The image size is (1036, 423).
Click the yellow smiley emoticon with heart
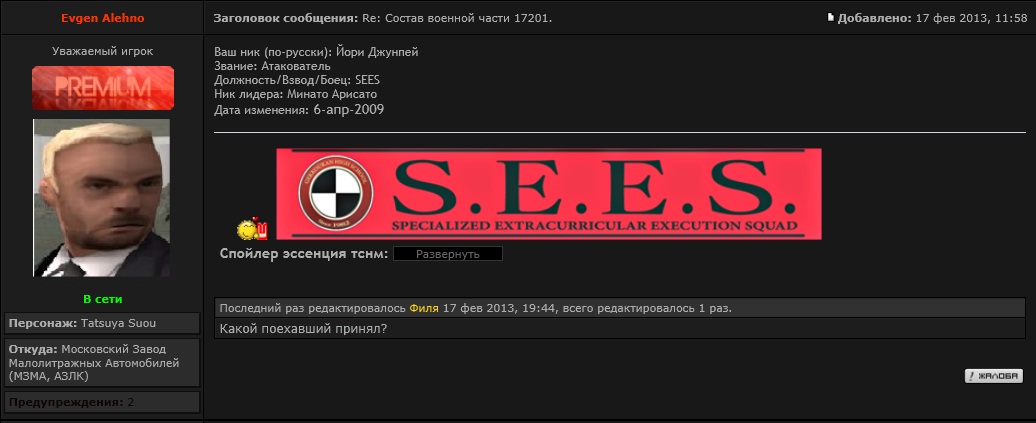pos(252,229)
